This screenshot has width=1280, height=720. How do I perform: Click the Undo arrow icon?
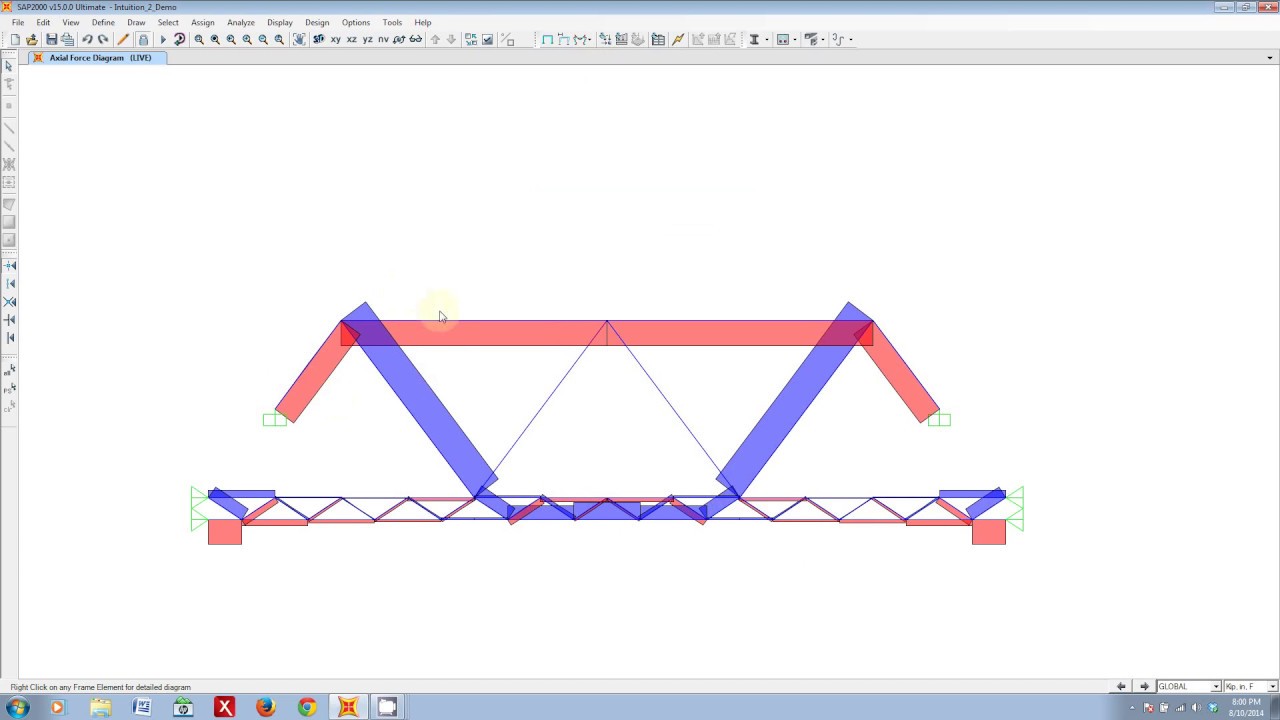click(x=87, y=40)
